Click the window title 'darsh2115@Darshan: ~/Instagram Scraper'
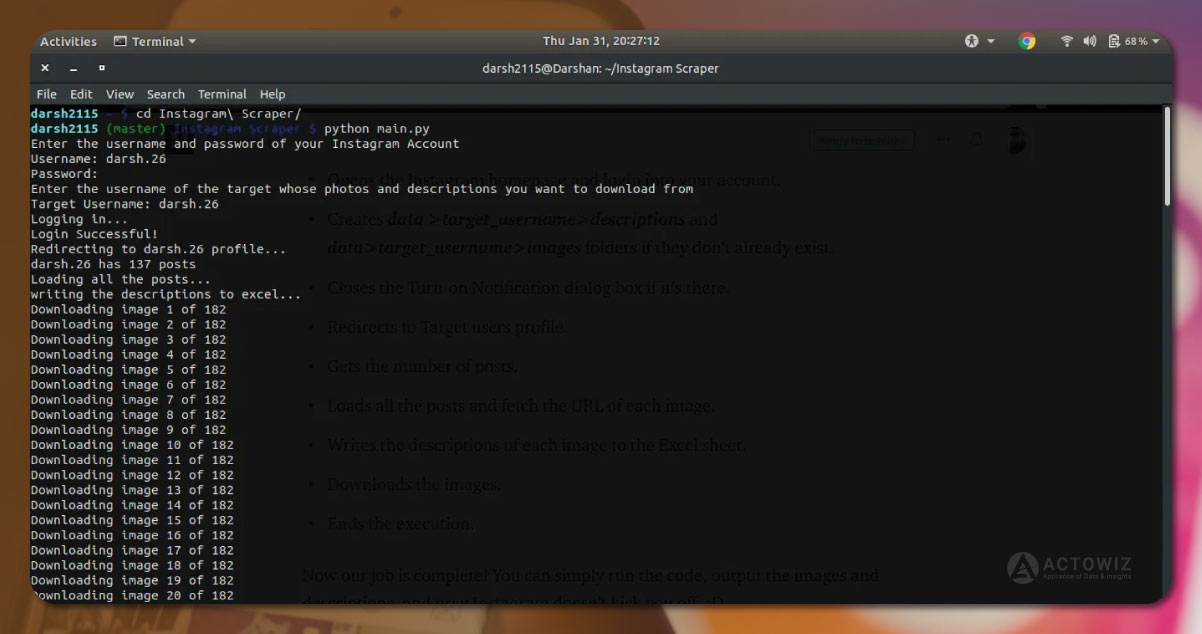 point(600,68)
